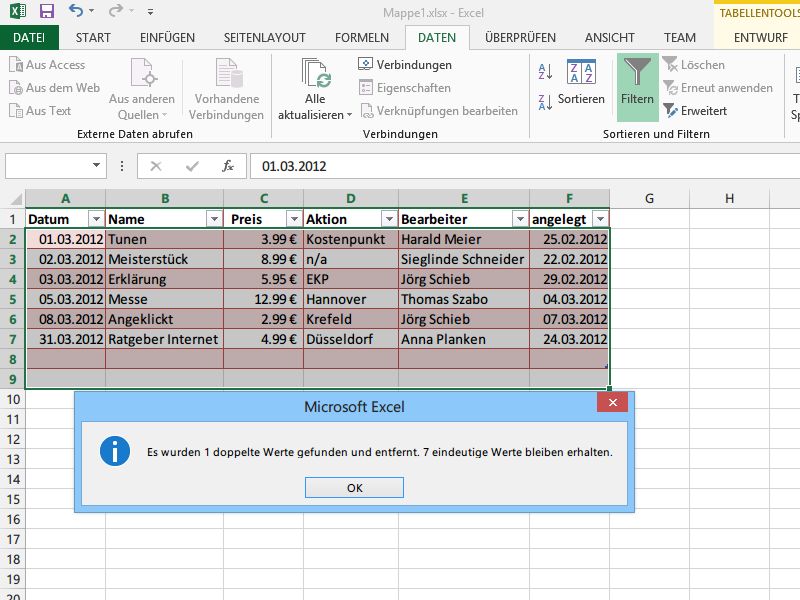
Task: Close the Microsoft Excel message dialog
Action: click(613, 403)
